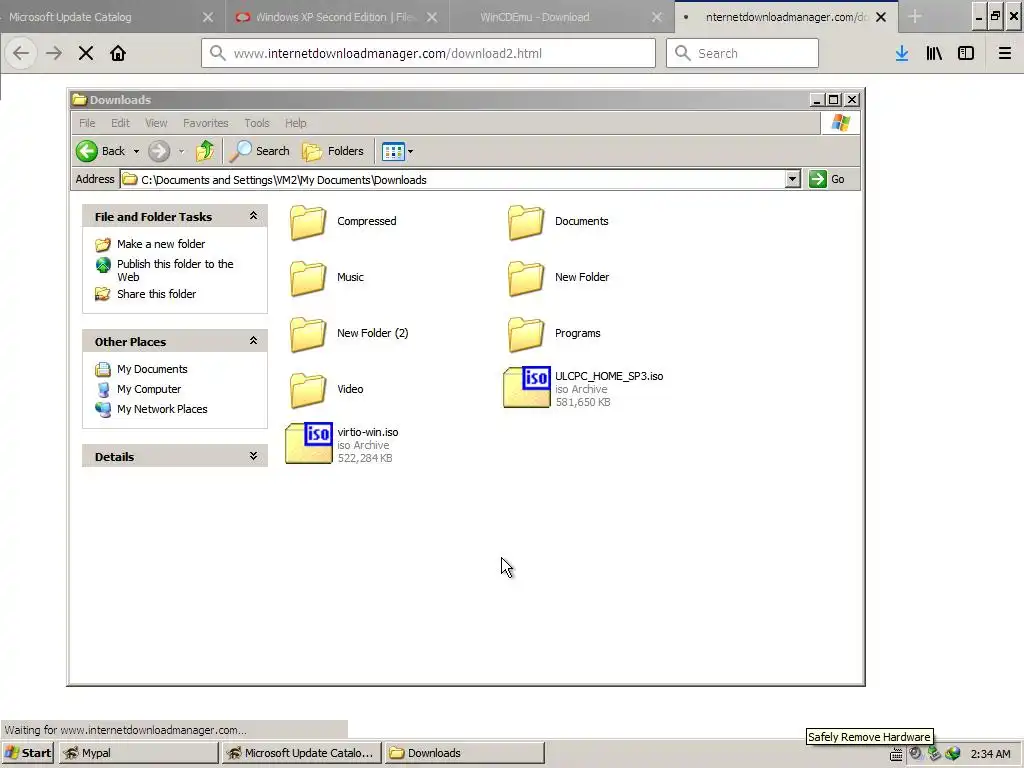This screenshot has height=768, width=1024.
Task: Open the browser Downloads arrow
Action: pyautogui.click(x=902, y=54)
